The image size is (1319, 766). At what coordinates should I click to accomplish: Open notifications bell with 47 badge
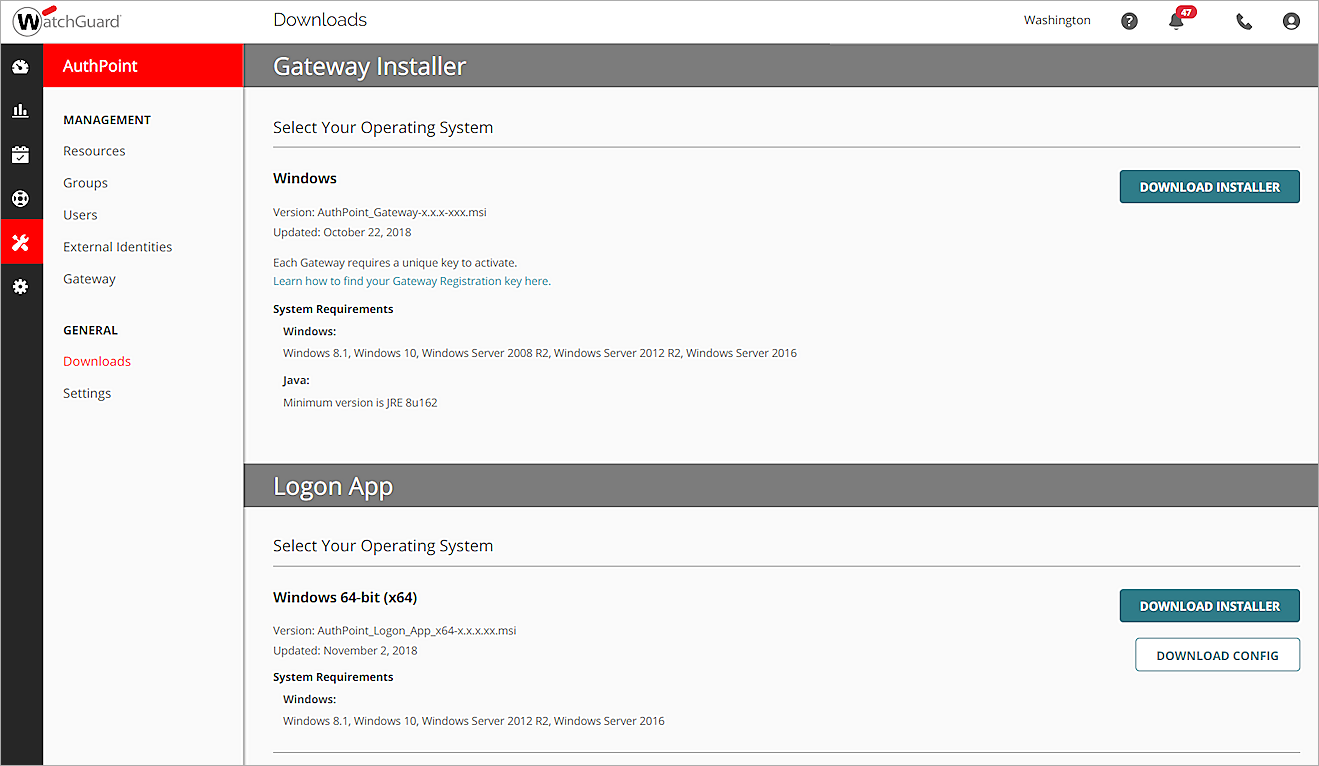click(x=1177, y=21)
